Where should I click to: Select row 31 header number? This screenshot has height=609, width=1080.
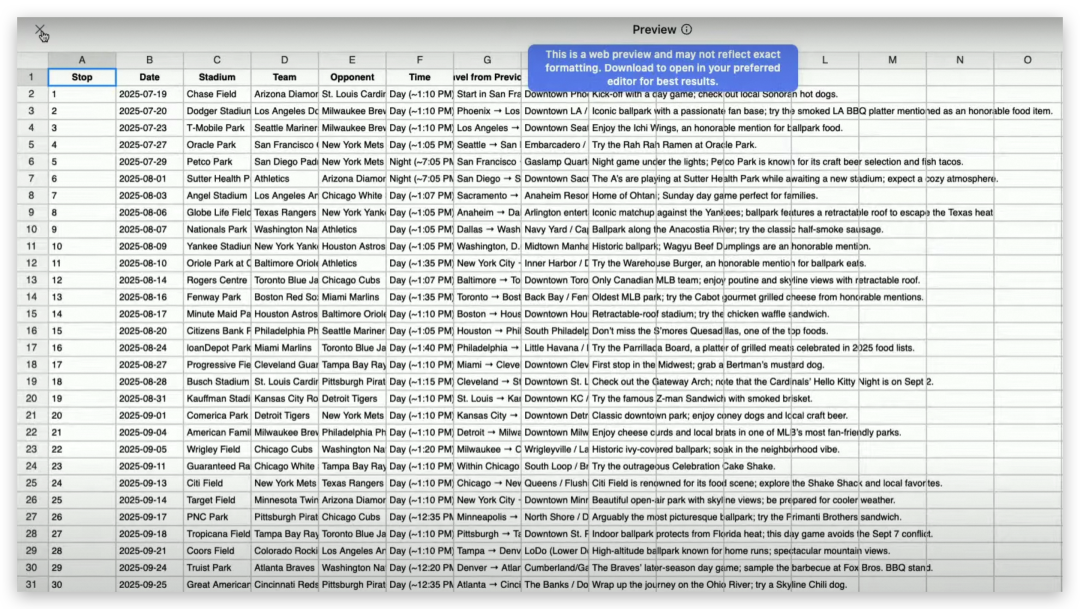32,585
